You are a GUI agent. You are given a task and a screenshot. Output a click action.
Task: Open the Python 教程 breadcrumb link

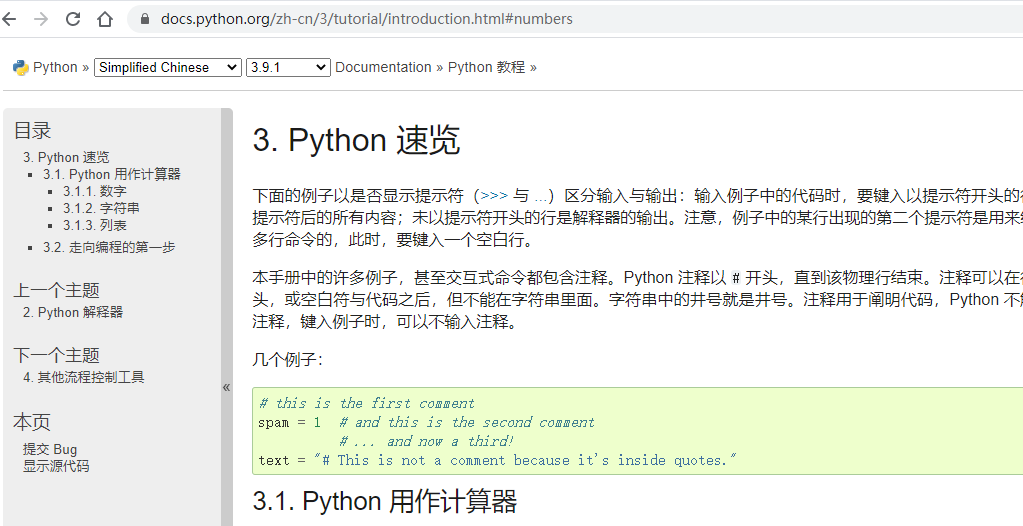(x=486, y=67)
